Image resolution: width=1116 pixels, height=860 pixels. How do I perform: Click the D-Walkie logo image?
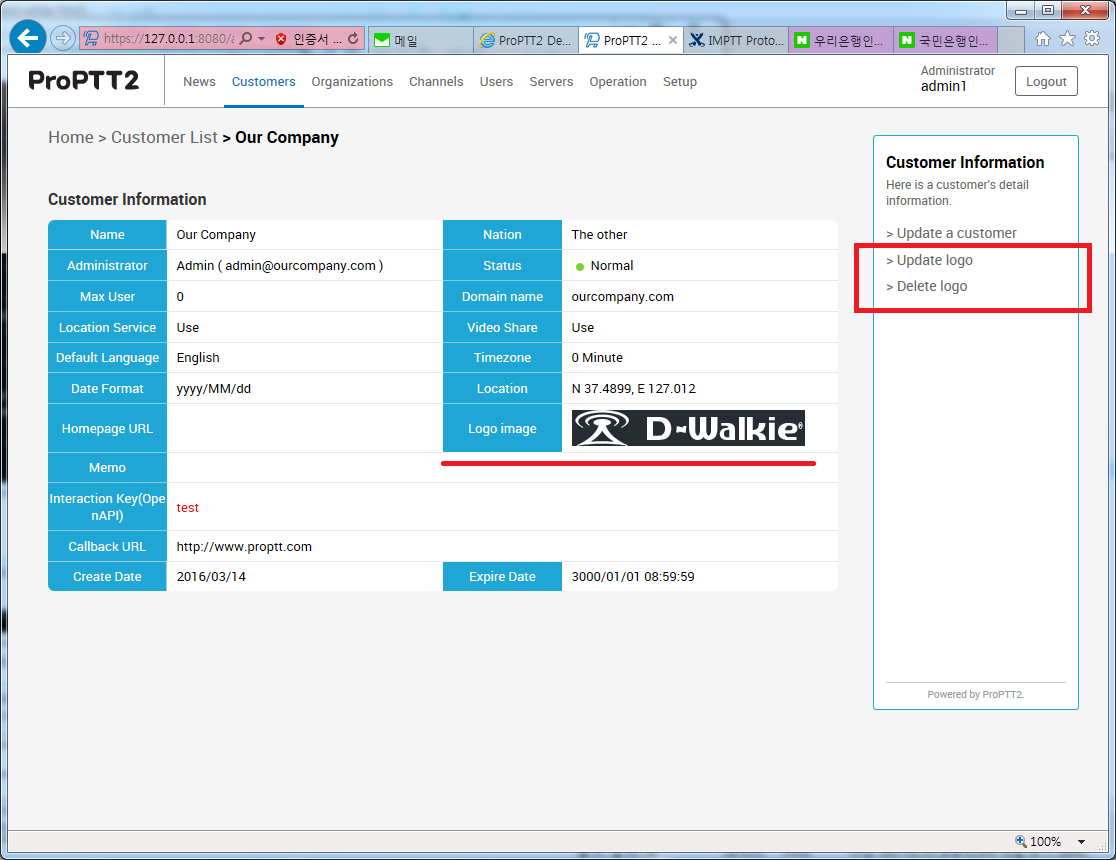(688, 428)
